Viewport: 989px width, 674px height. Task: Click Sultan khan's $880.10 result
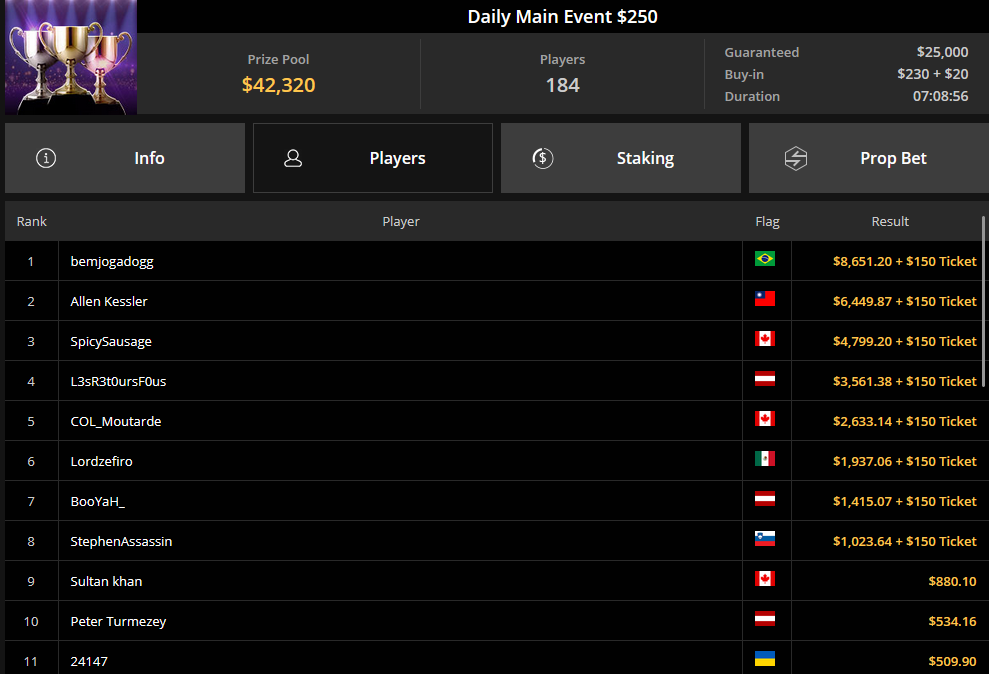pyautogui.click(x=952, y=581)
